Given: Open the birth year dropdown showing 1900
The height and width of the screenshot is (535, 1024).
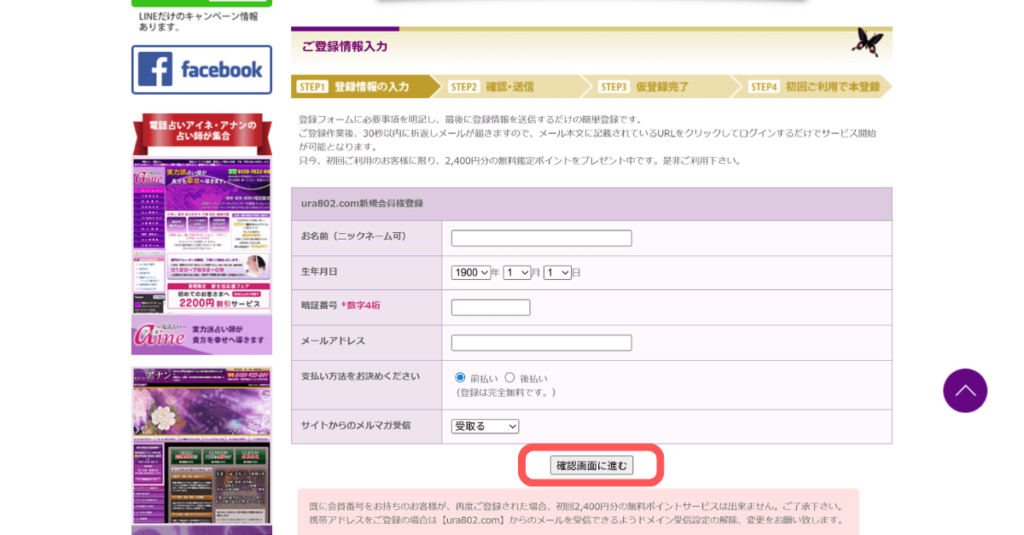Looking at the screenshot, I should click(472, 272).
